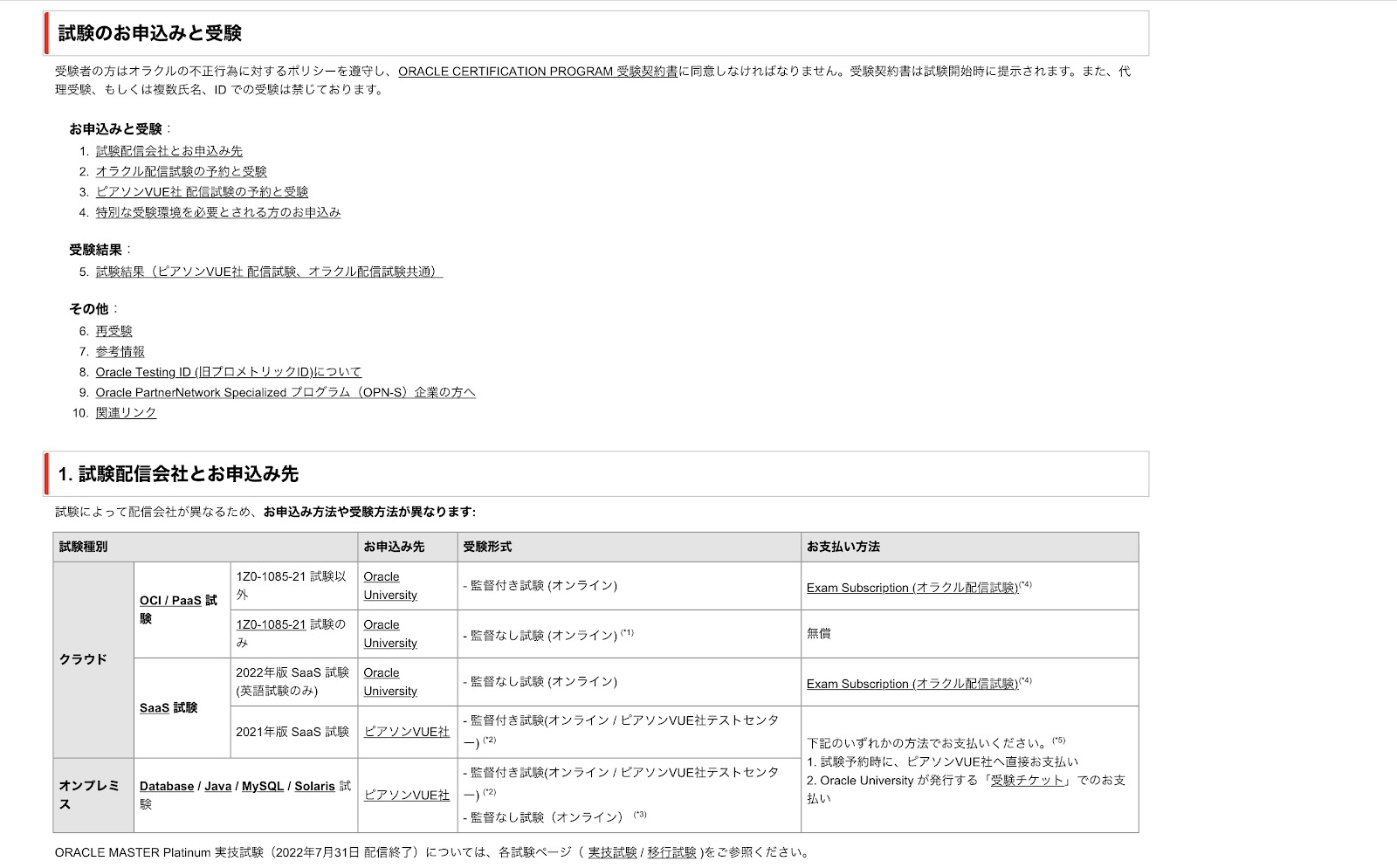This screenshot has width=1397, height=868.
Task: Click the Solaris exam link
Action: coord(314,787)
